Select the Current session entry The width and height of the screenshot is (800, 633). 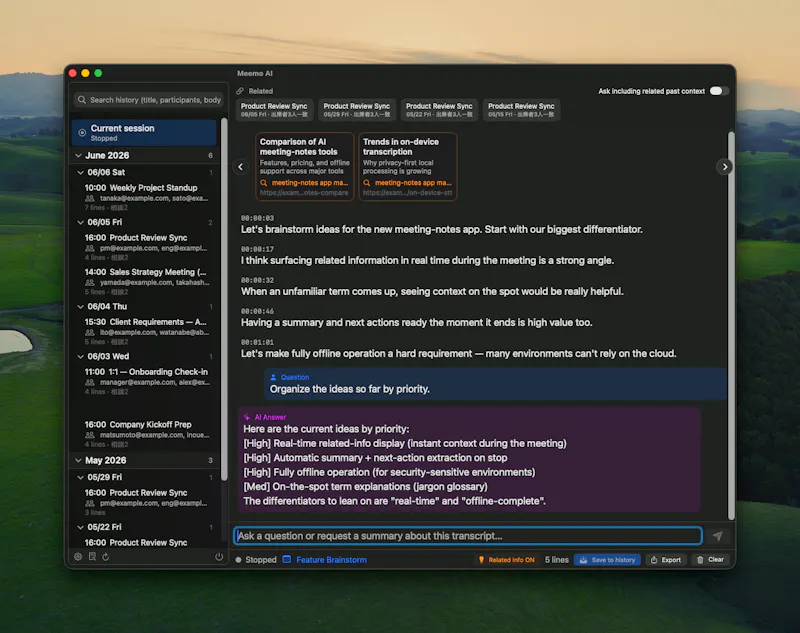144,133
